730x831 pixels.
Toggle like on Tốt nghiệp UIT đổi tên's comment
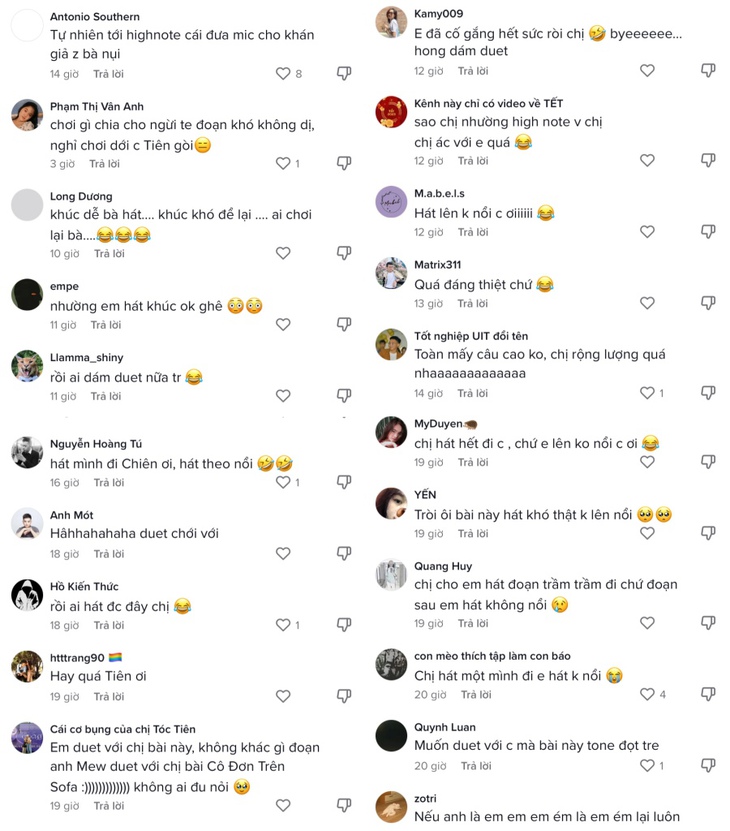click(x=647, y=393)
